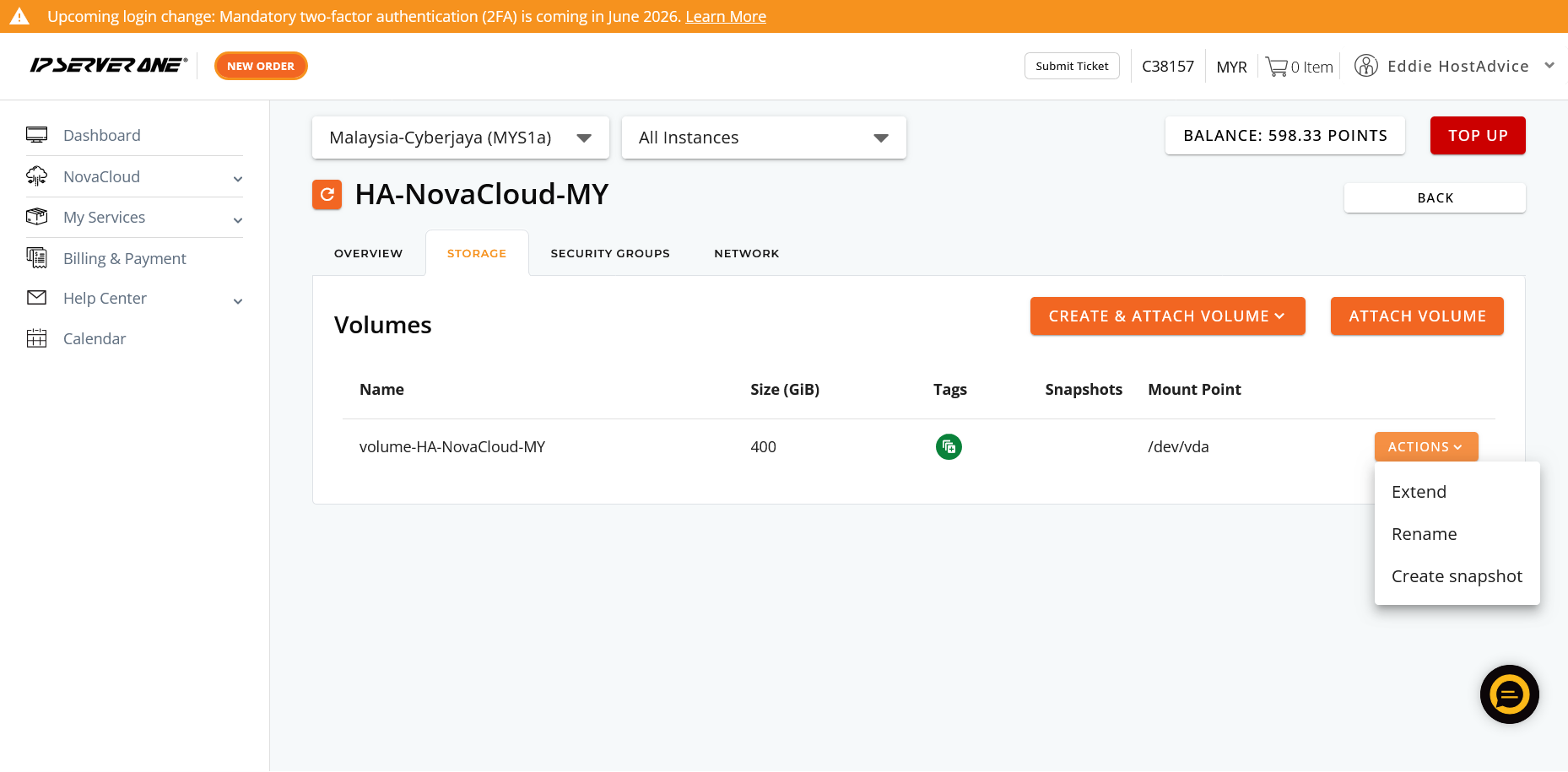Open the shopping cart icon
Screen dimensions: 1568x772
[1277, 67]
